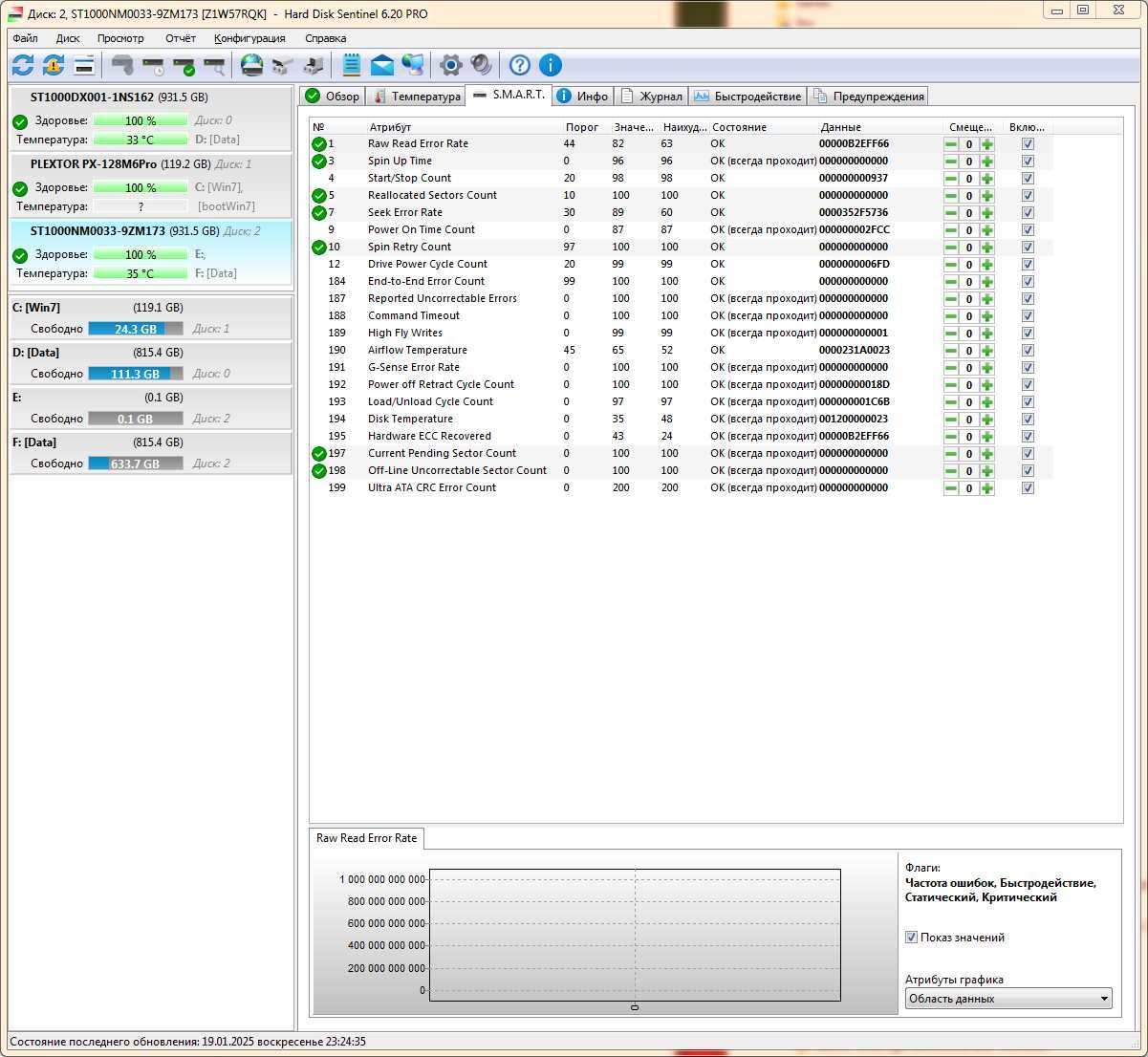The height and width of the screenshot is (1057, 1148).
Task: Click the F: free space bar 633.7 GB
Action: (136, 464)
